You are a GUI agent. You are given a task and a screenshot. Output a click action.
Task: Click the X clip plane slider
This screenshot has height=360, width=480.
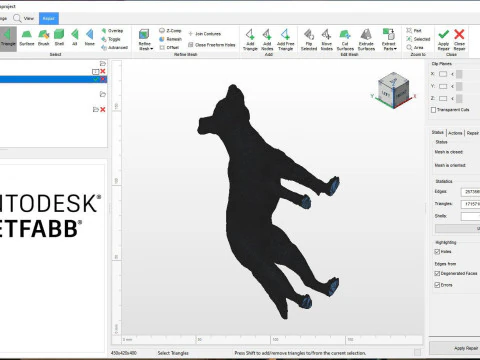(459, 74)
